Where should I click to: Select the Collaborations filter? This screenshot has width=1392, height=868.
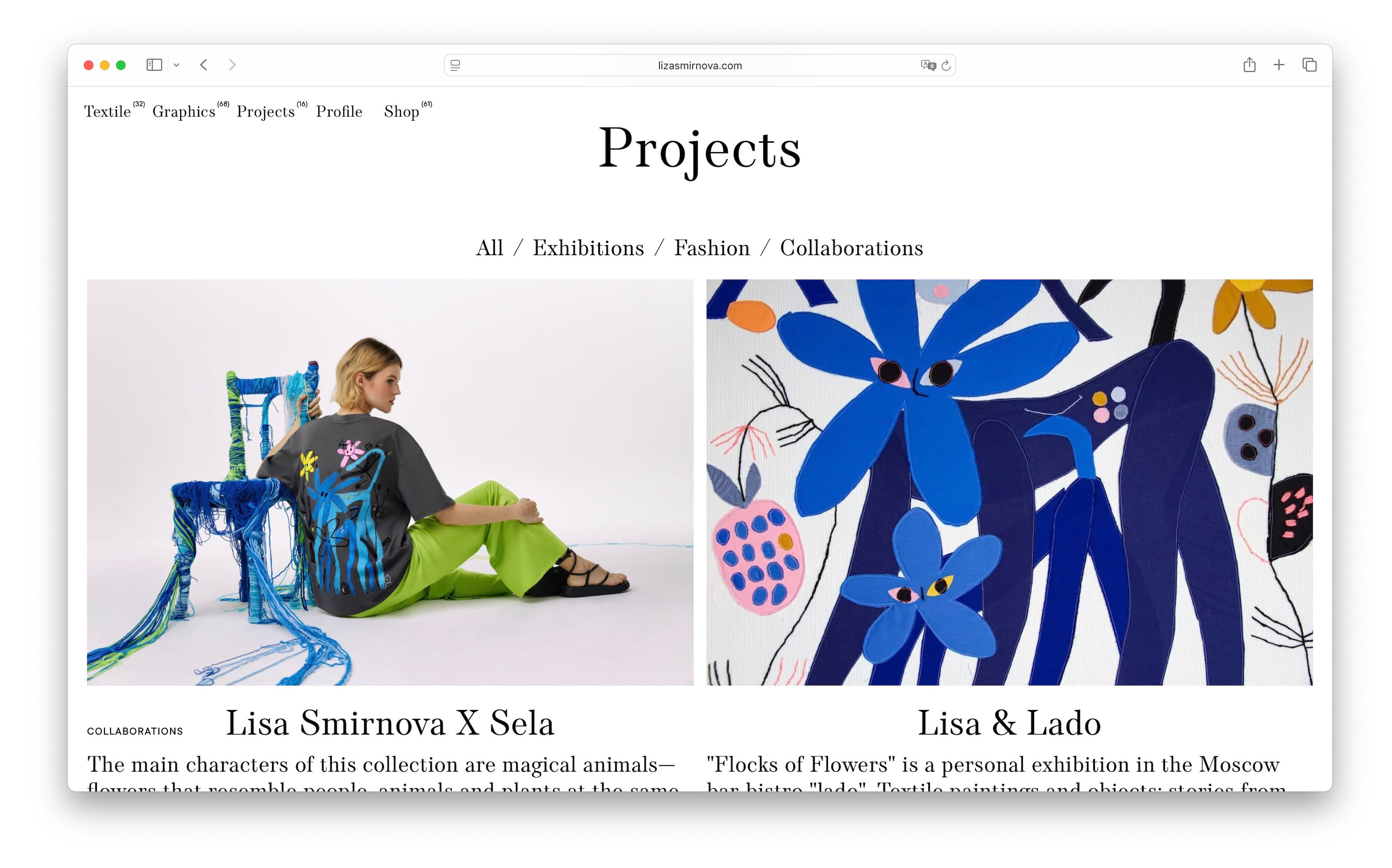pyautogui.click(x=851, y=248)
